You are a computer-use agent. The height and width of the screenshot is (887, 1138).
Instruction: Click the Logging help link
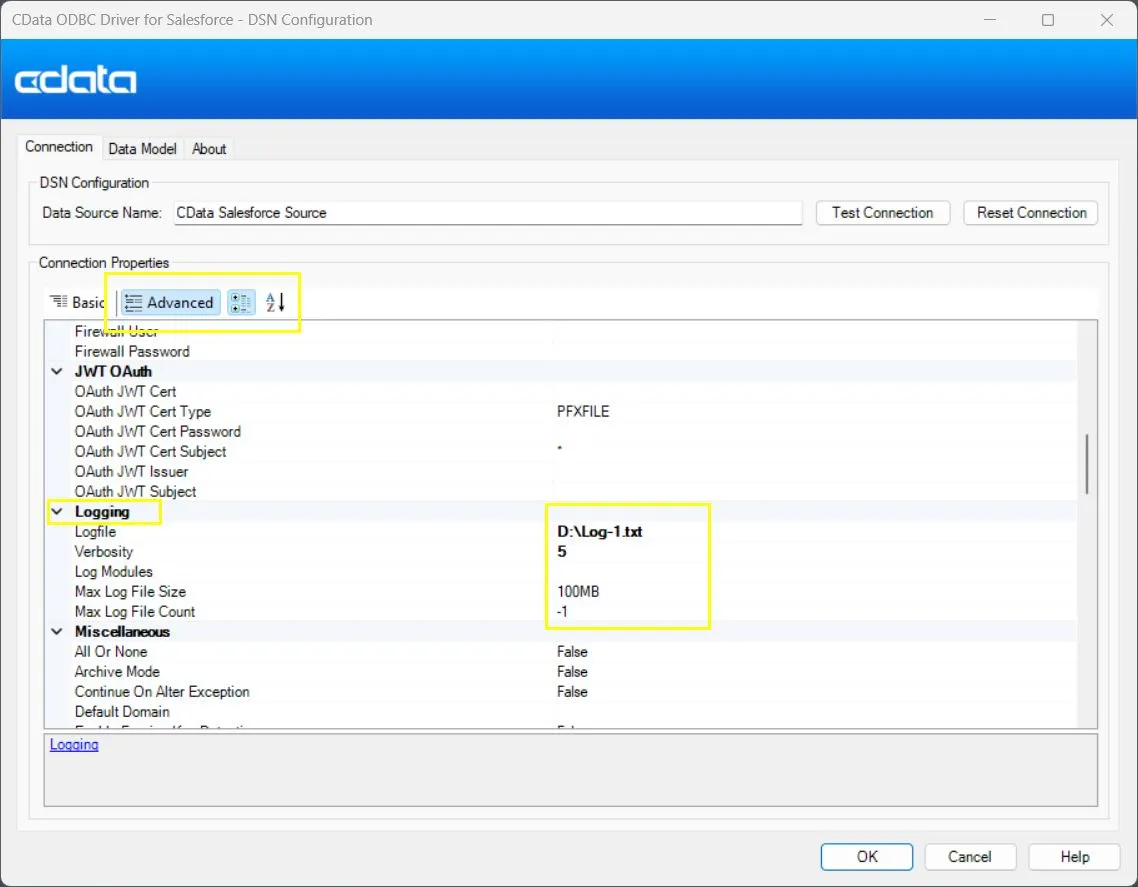pos(74,745)
